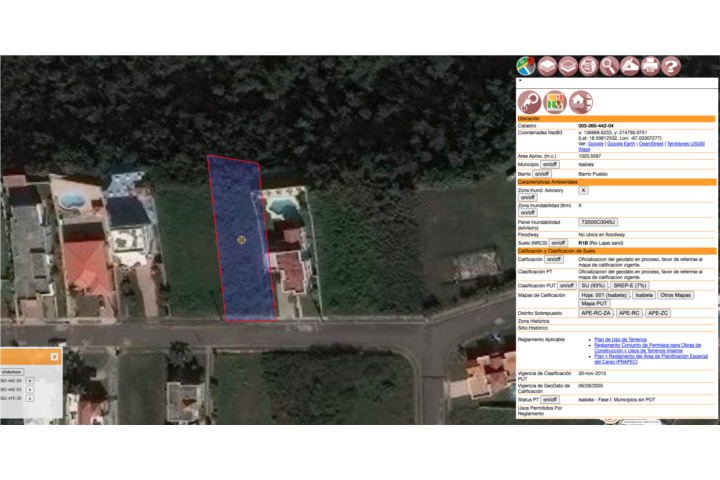
Task: Open the Google Earth link
Action: tap(621, 143)
